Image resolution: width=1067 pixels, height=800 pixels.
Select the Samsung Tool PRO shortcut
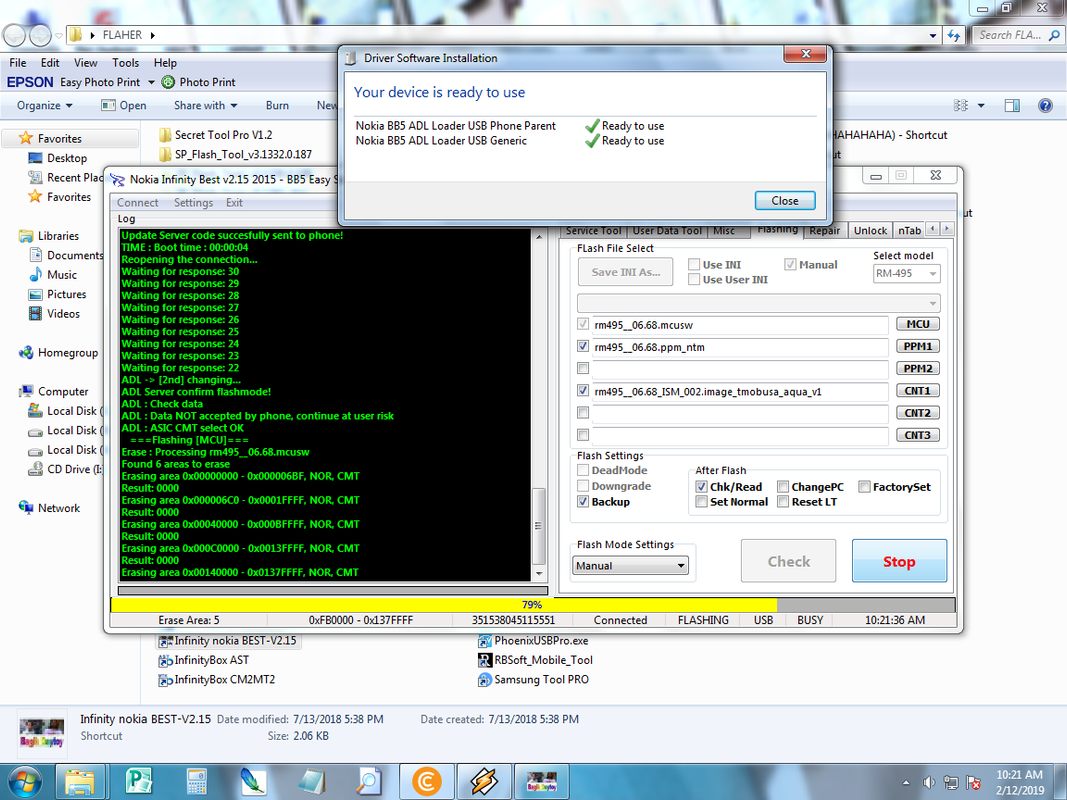click(x=533, y=680)
